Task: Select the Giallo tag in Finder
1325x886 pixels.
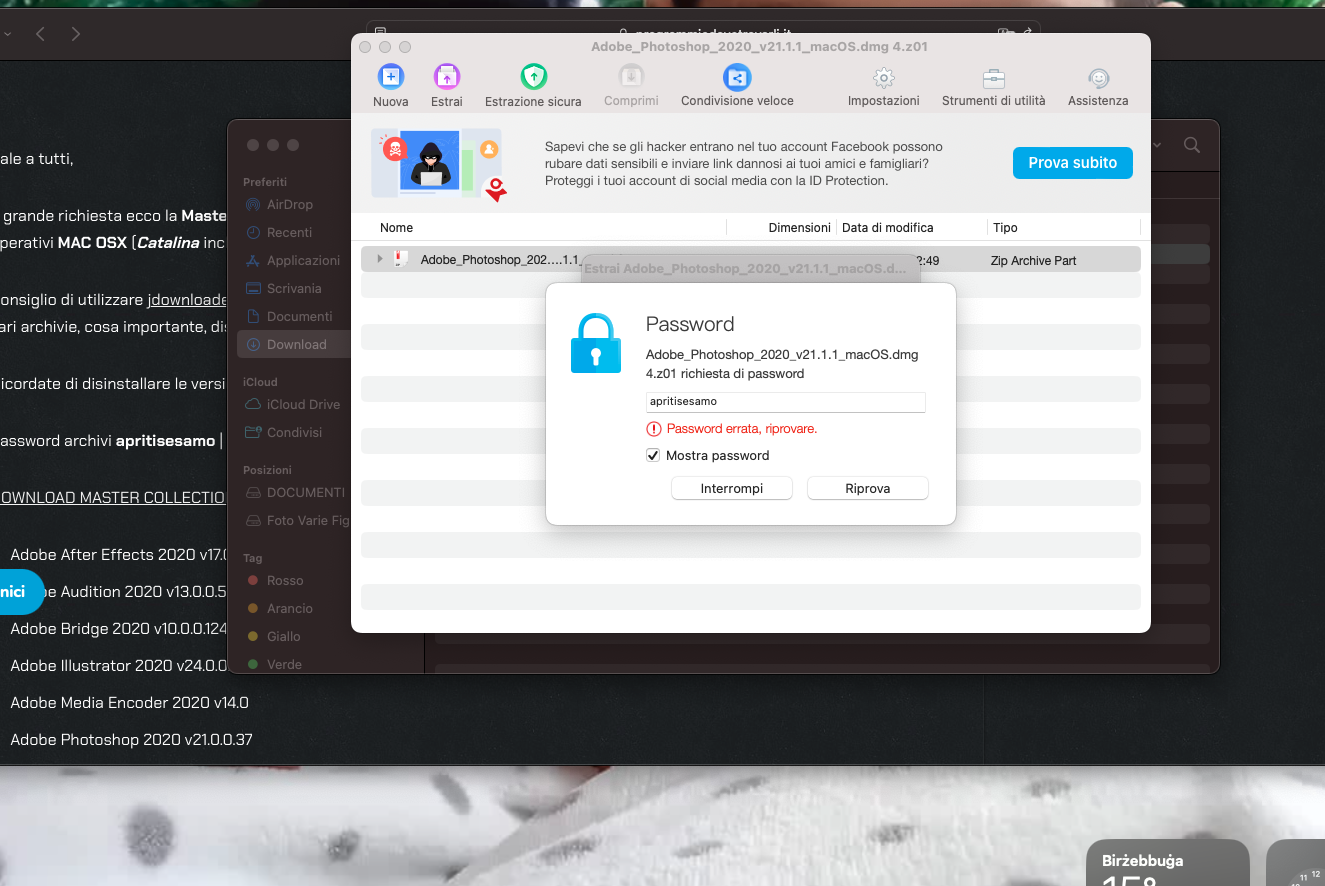Action: (x=274, y=636)
